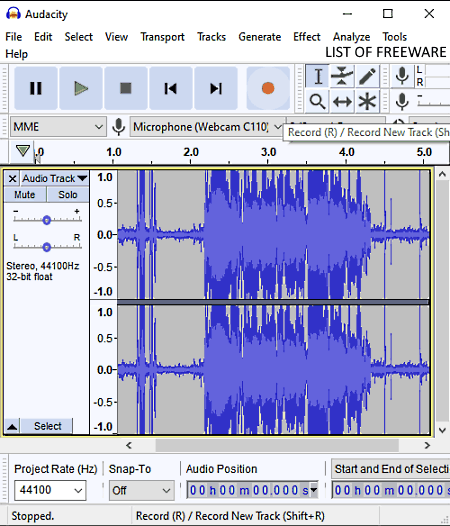Screen dimensions: 450x526
Task: Click the horizontal scrollbar thumb
Action: point(277,445)
